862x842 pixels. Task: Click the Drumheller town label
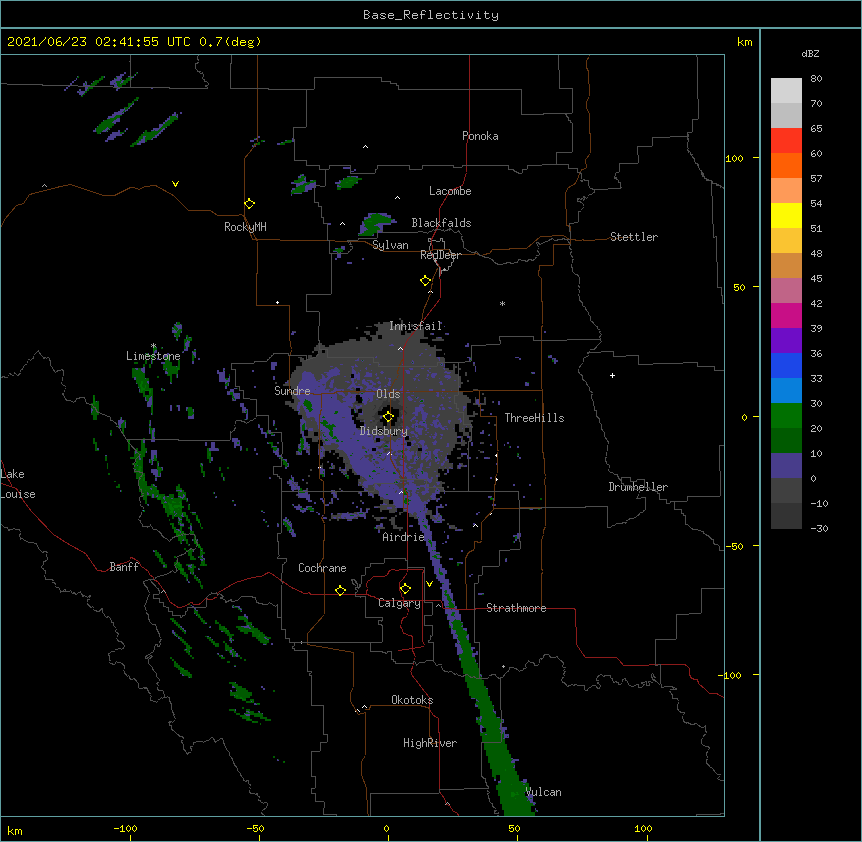[x=638, y=487]
